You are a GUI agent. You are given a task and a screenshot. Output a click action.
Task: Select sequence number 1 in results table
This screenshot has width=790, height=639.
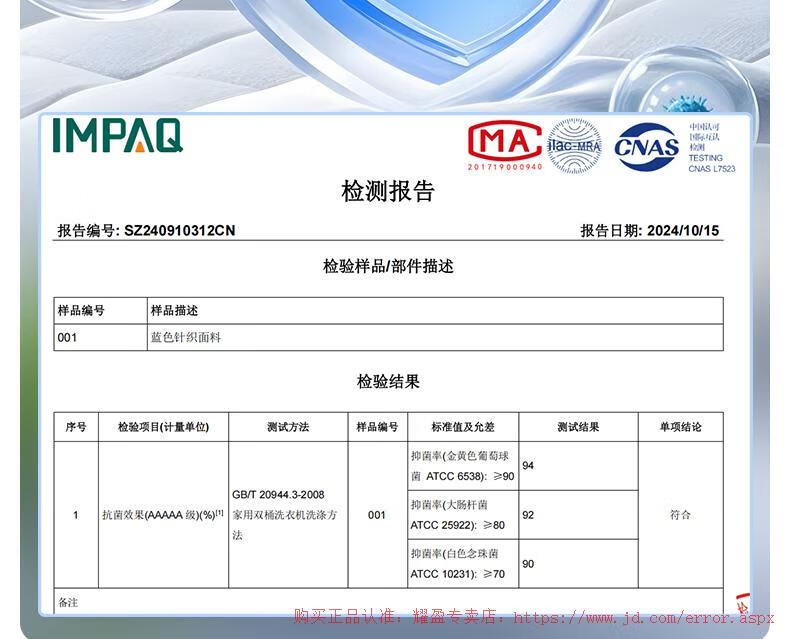(x=76, y=515)
